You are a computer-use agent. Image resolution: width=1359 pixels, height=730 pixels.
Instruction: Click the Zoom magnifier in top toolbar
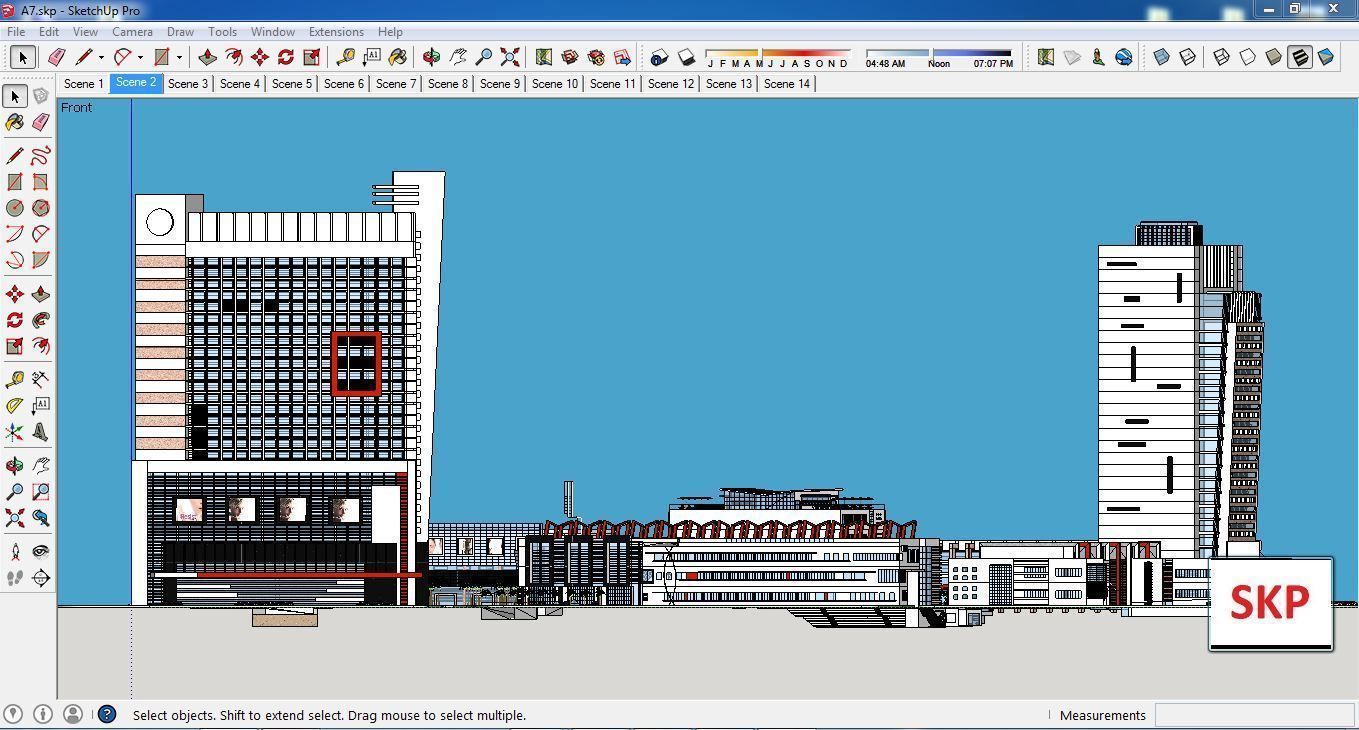click(484, 57)
